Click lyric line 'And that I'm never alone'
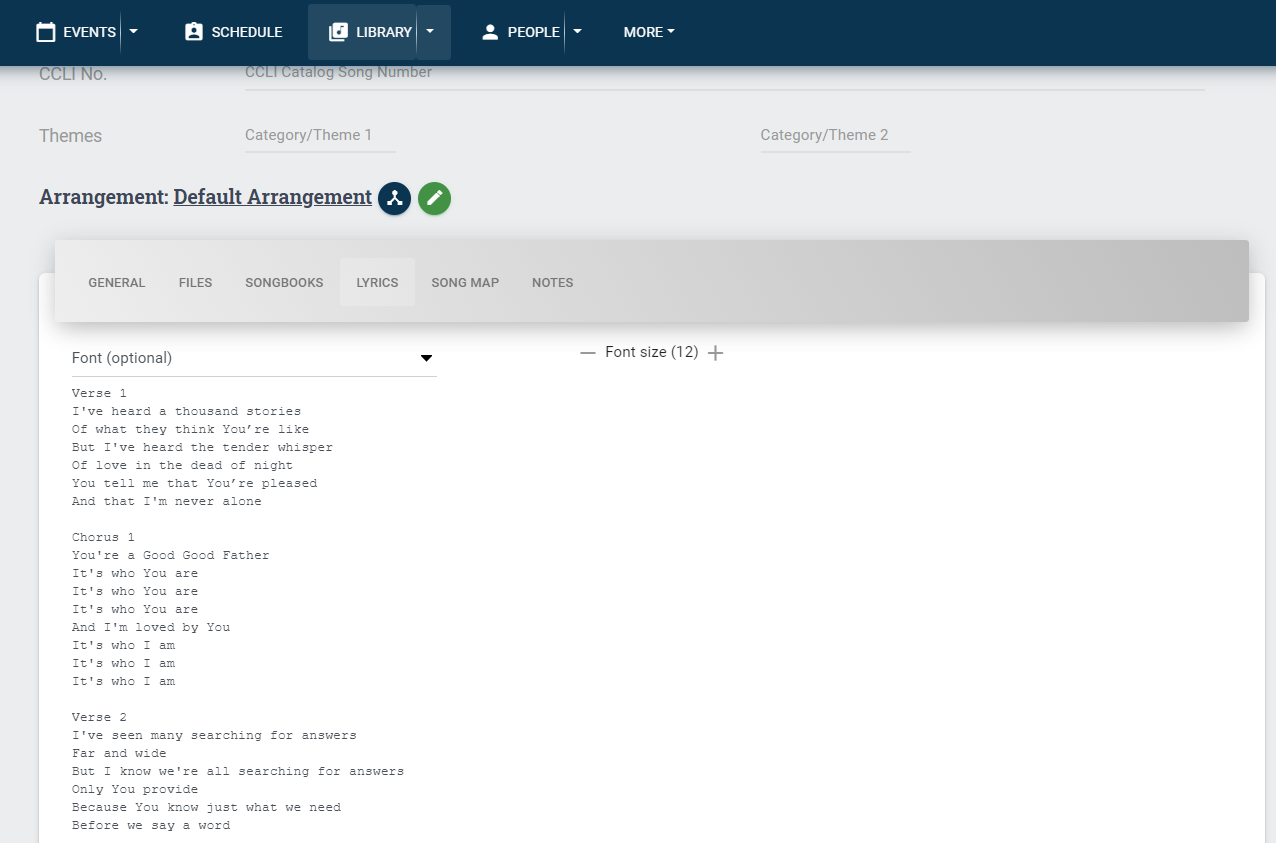 coord(167,502)
